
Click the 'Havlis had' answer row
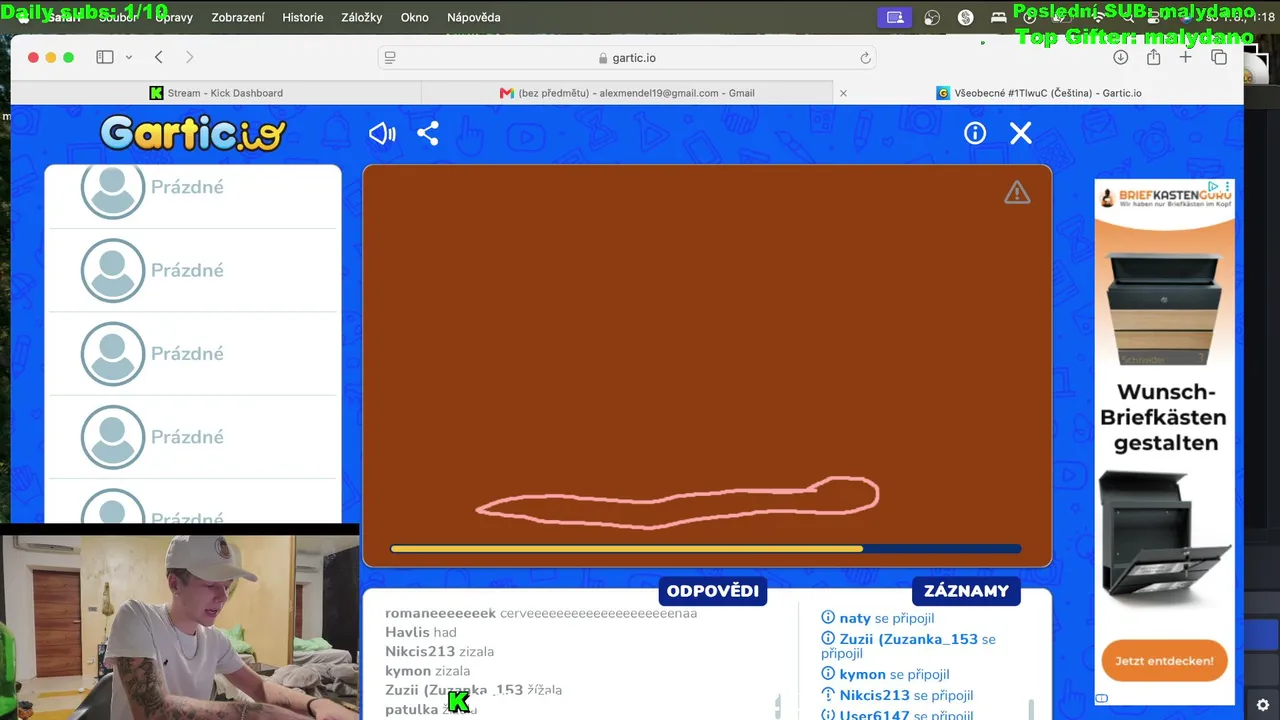(421, 632)
